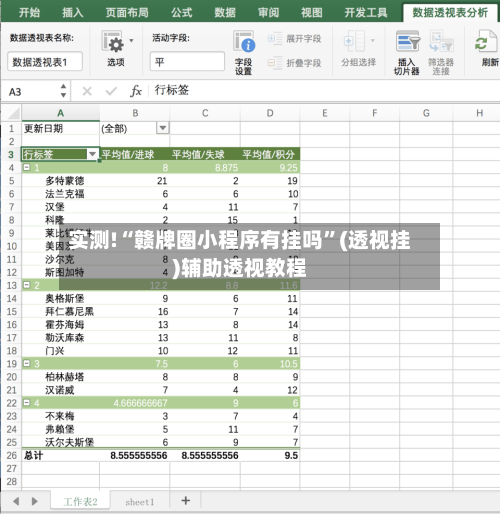Switch to the 开发工具 ribbon tab

click(366, 13)
